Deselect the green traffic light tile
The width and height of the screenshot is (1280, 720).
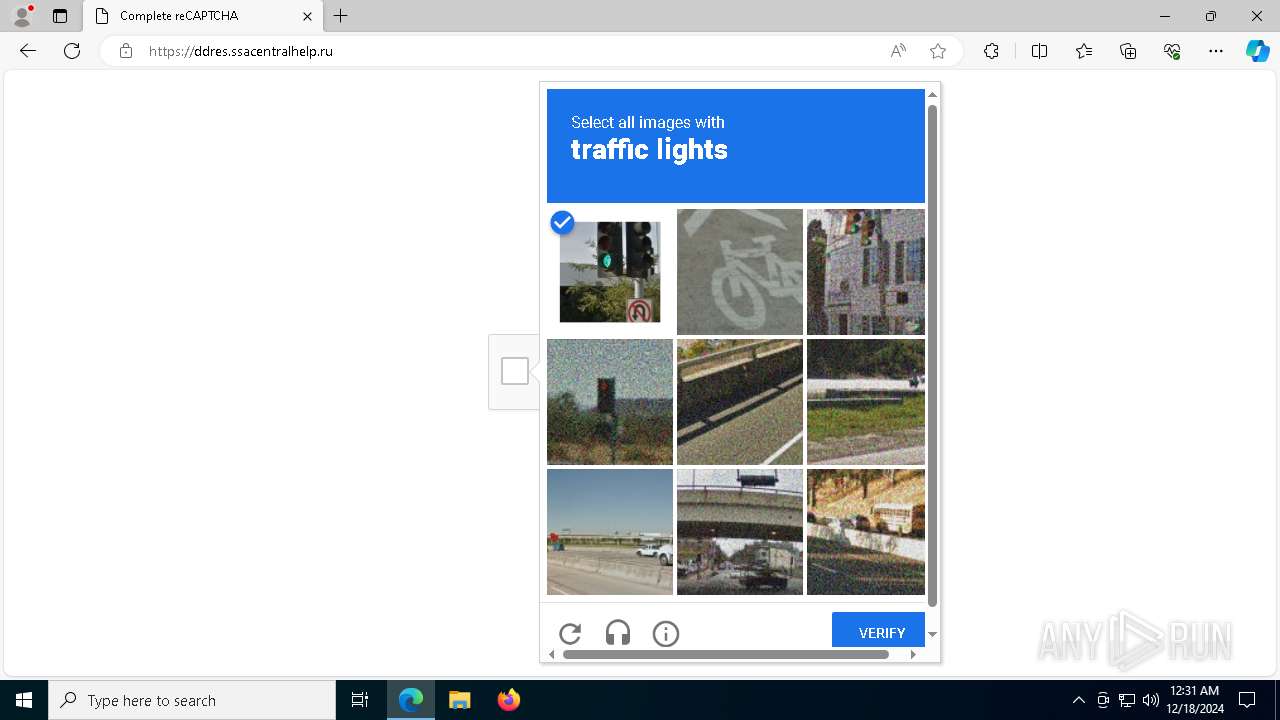coord(610,272)
